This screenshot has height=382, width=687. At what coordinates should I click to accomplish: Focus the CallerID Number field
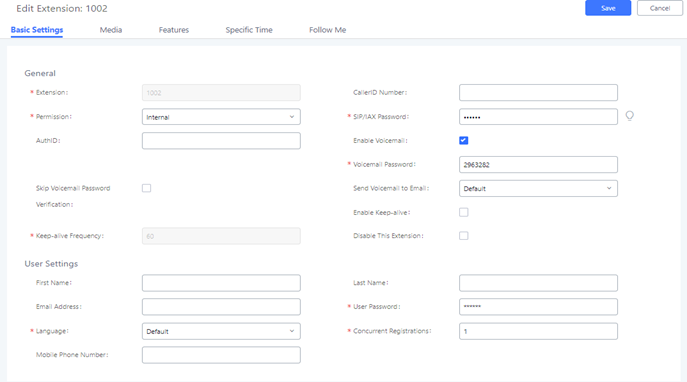[x=538, y=92]
